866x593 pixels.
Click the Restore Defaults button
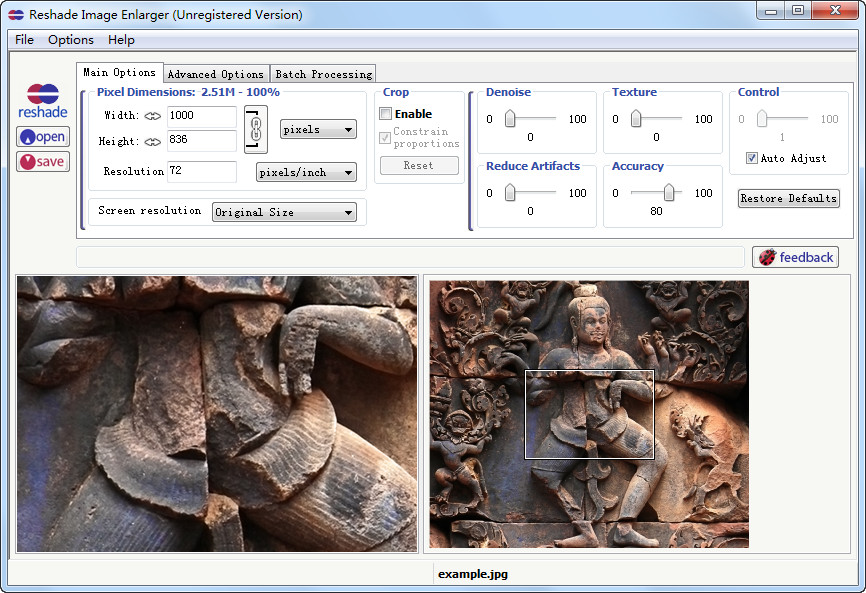pyautogui.click(x=788, y=198)
